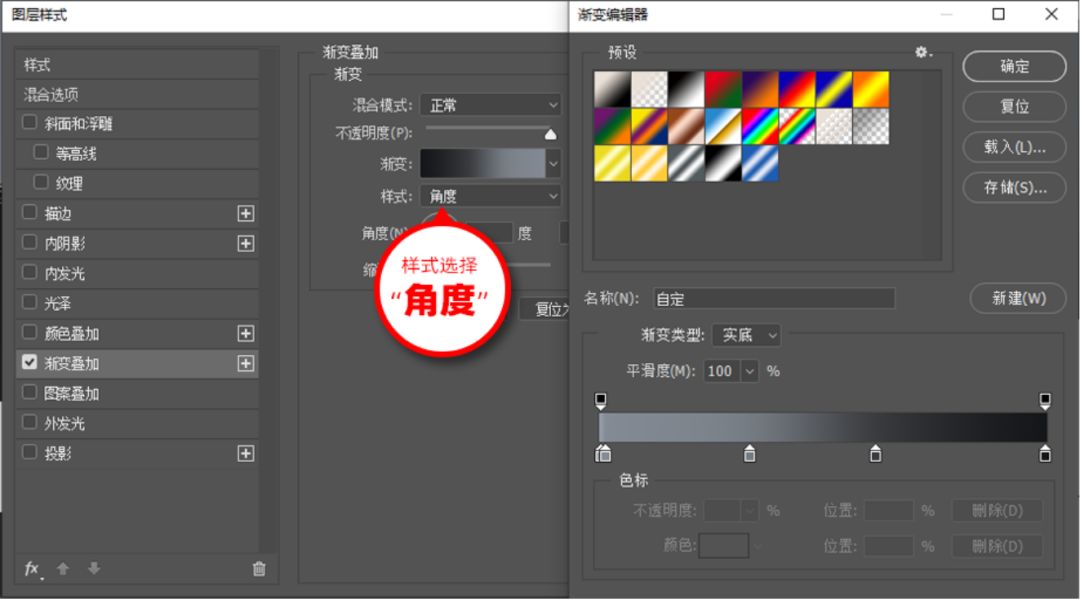Viewport: 1080px width, 599px height.
Task: Enable the 斜面和浮雕 checkbox
Action: (29, 124)
